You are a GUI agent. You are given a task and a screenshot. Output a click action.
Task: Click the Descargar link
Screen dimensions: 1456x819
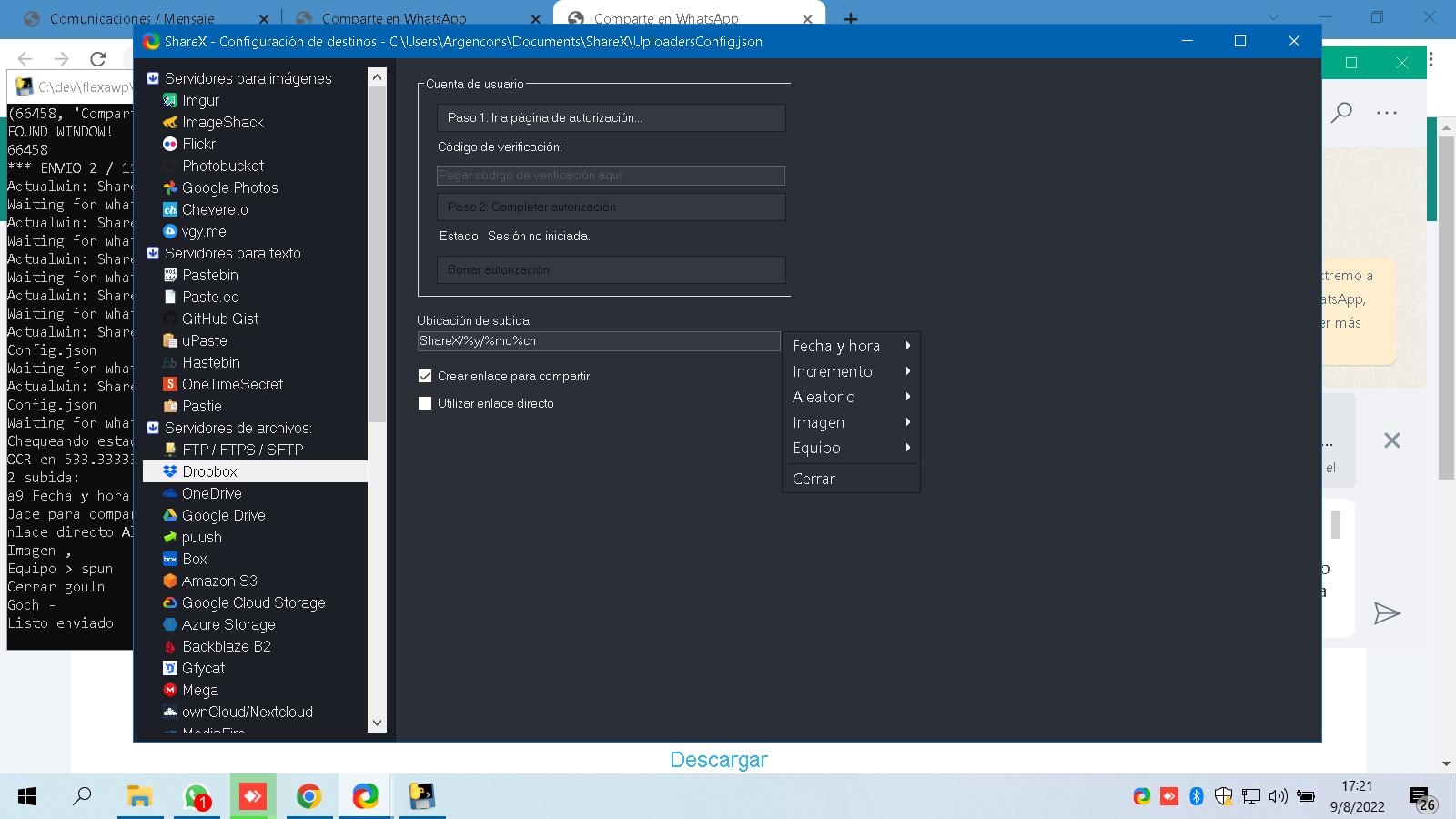click(x=719, y=760)
